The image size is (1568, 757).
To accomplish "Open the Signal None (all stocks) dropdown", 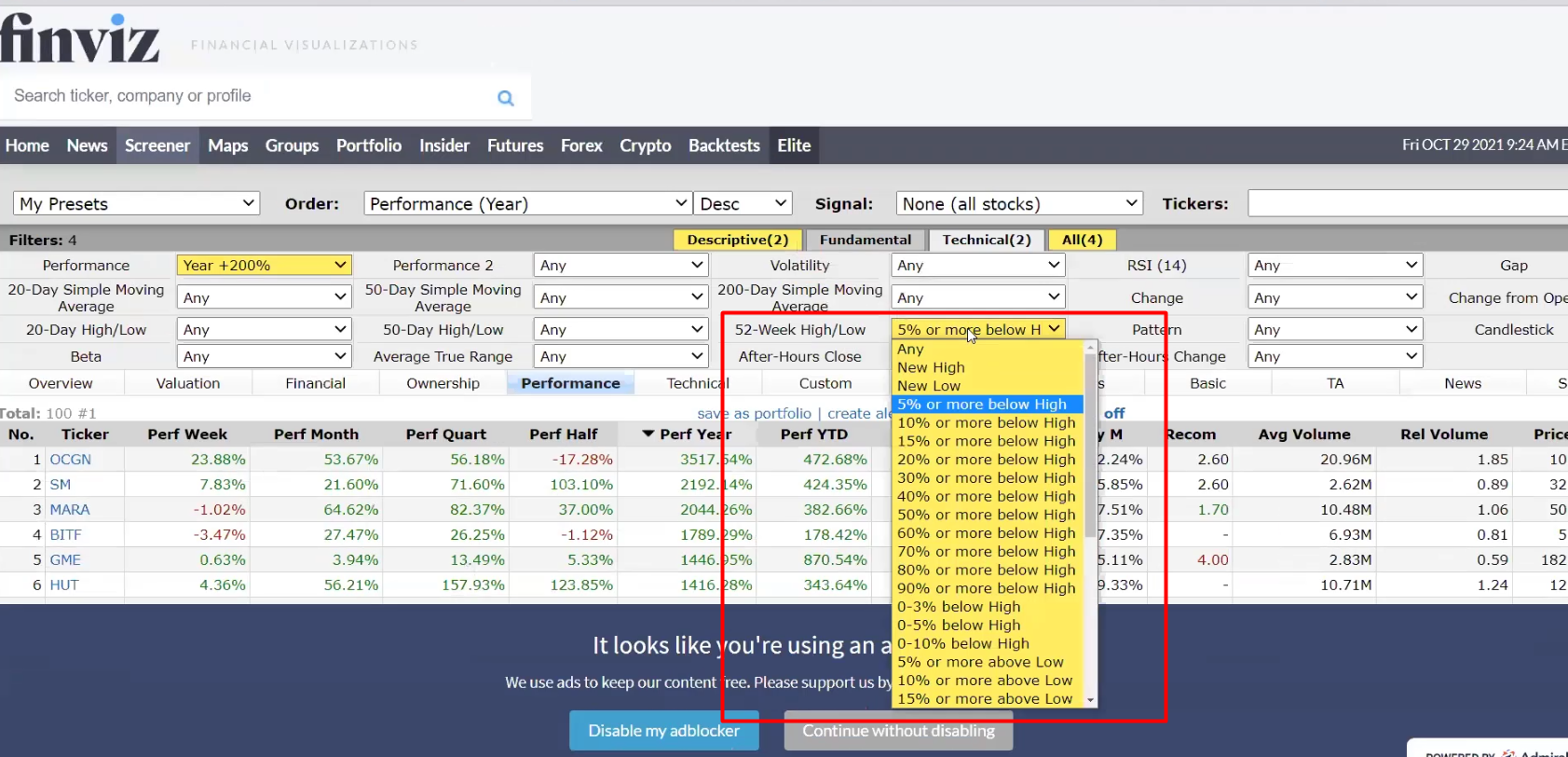I will (x=1019, y=203).
